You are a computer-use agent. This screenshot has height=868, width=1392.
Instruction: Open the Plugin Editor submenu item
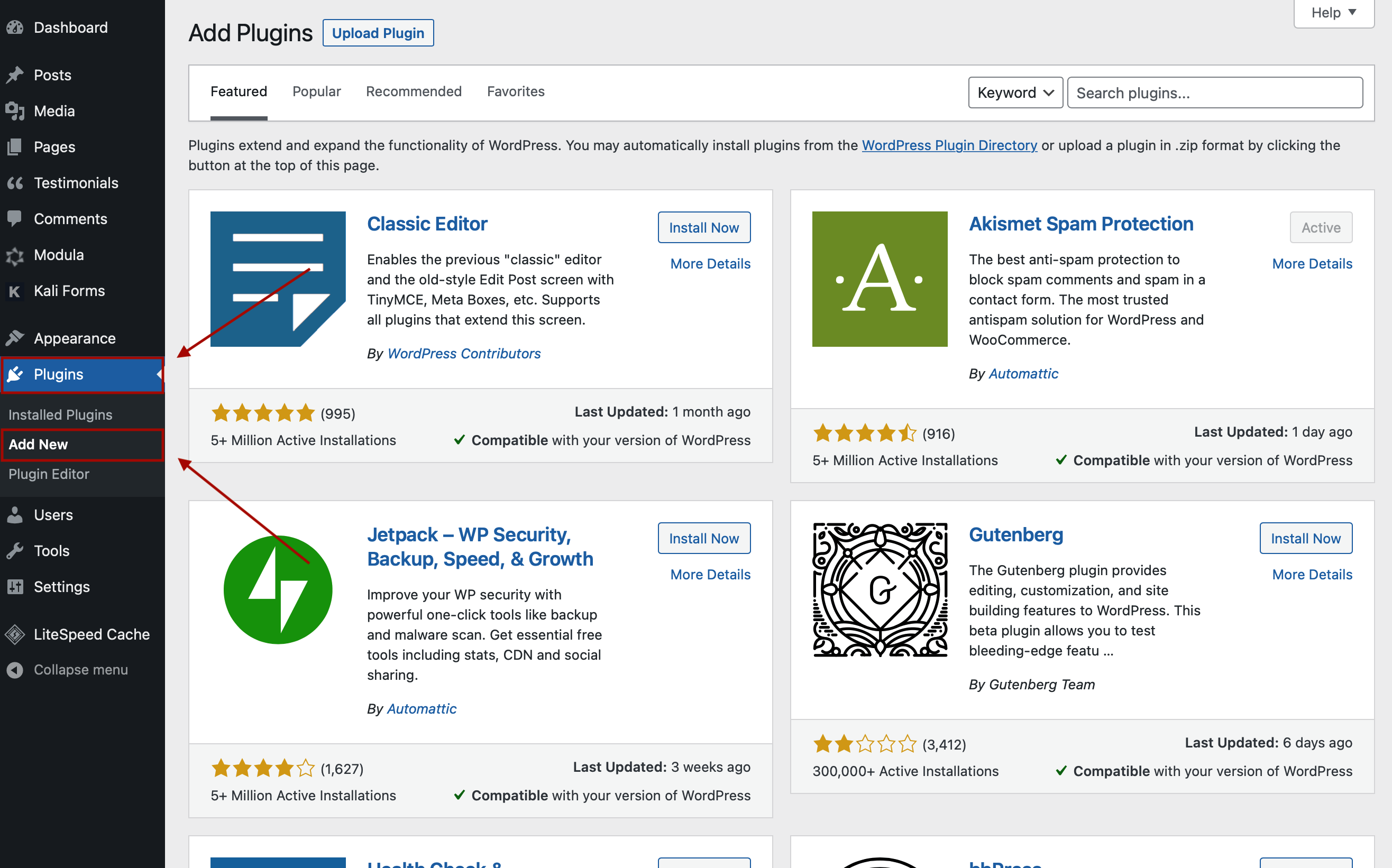49,474
